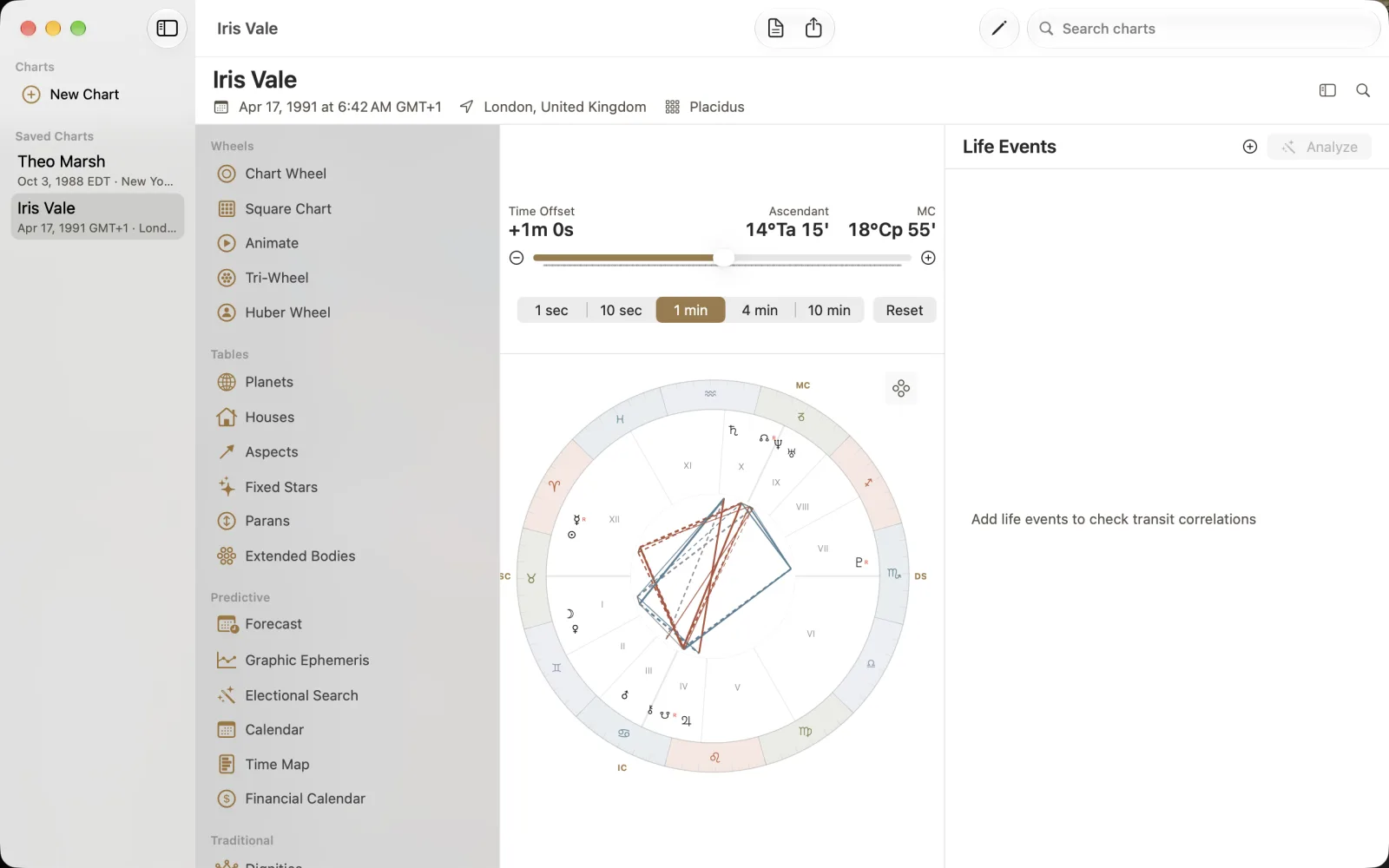
Task: Click the plus icon next to New Chart
Action: coord(31,95)
